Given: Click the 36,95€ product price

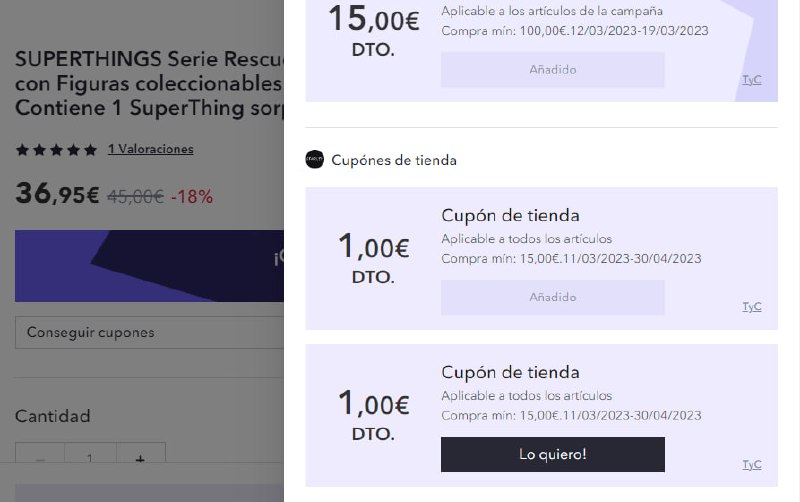Looking at the screenshot, I should coord(57,194).
